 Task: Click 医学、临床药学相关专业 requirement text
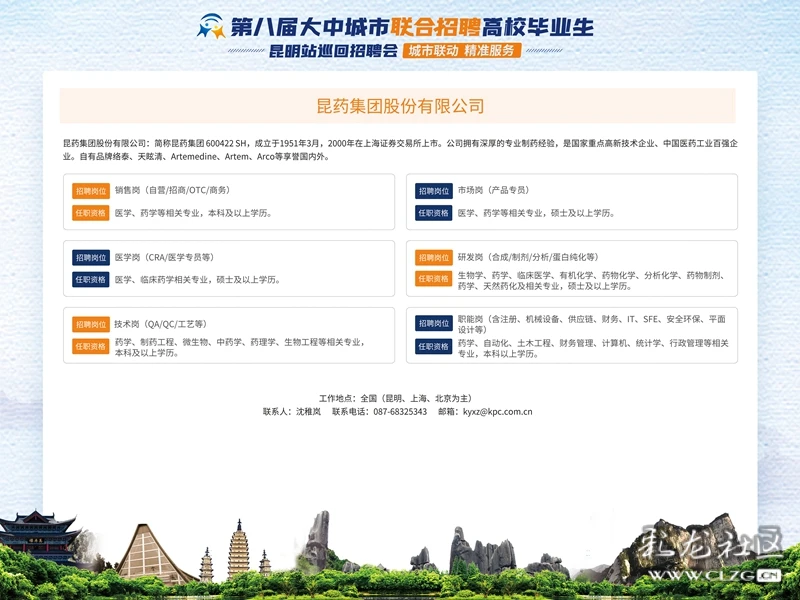[x=197, y=280]
